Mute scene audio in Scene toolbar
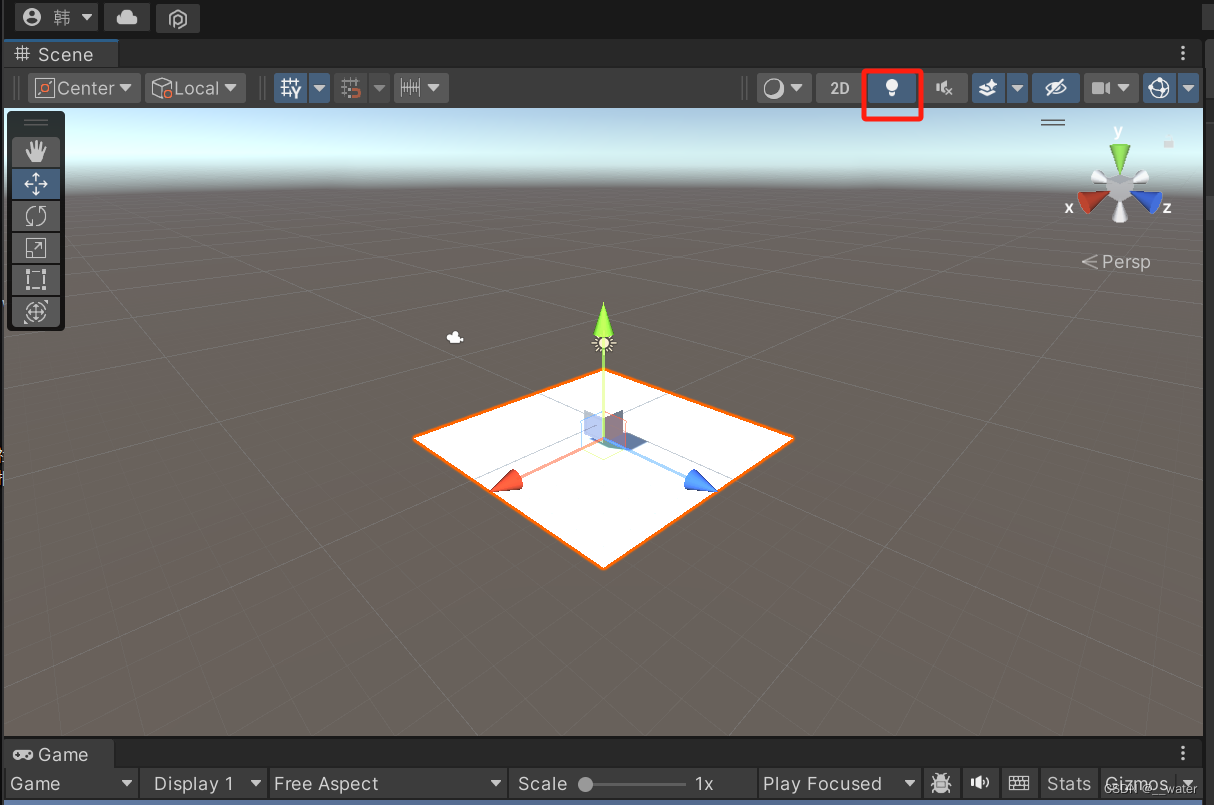Viewport: 1214px width, 805px height. [945, 88]
